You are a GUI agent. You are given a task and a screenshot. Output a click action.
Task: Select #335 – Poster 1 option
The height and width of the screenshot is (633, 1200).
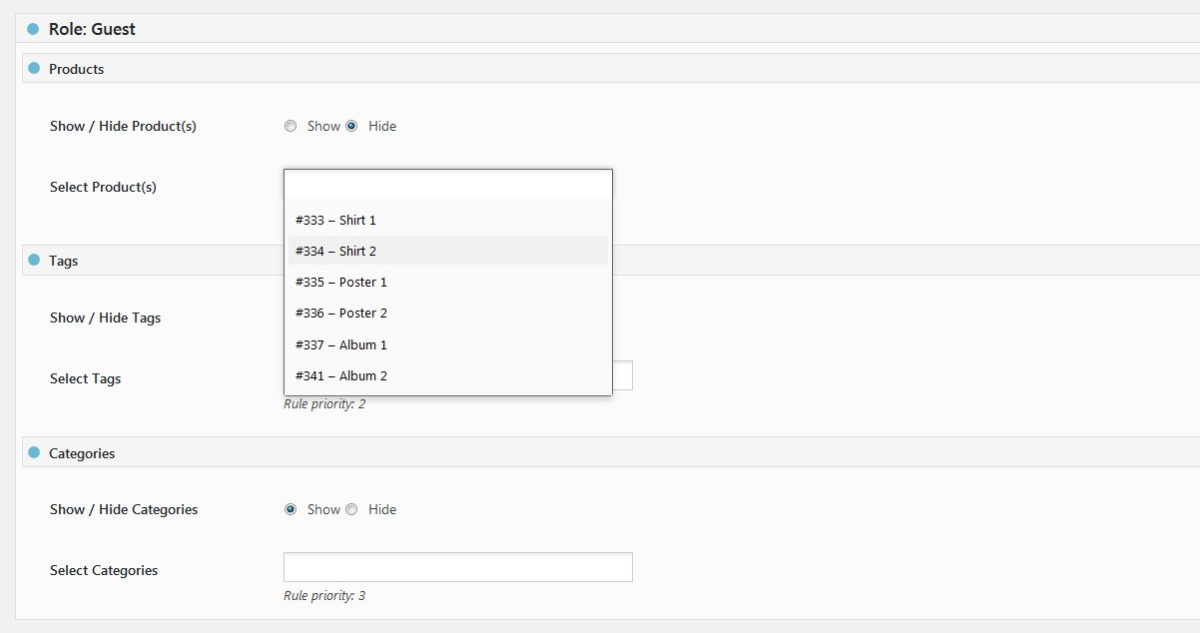pos(341,282)
